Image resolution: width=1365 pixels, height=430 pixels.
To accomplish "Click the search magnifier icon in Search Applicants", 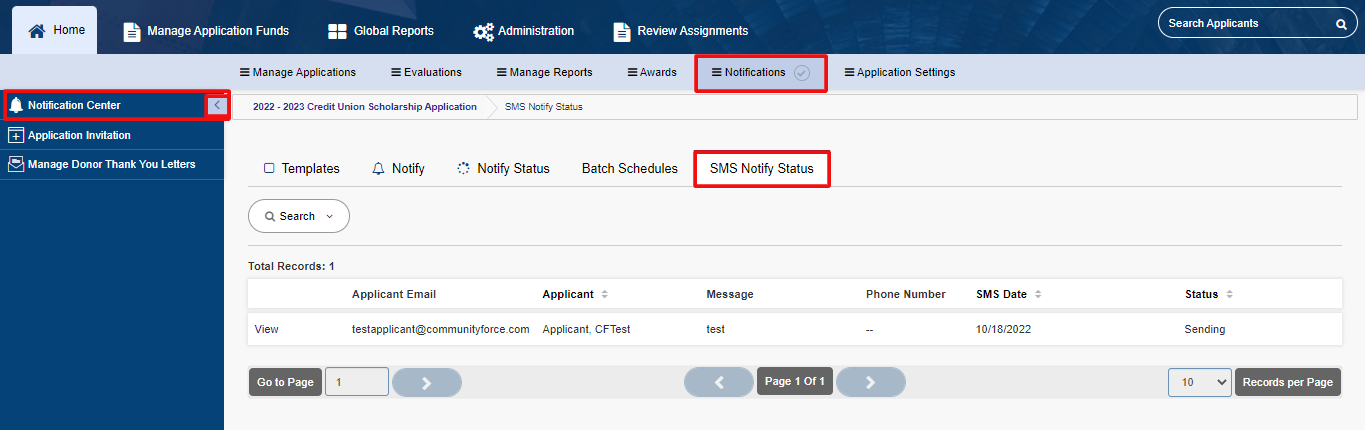I will click(1341, 23).
